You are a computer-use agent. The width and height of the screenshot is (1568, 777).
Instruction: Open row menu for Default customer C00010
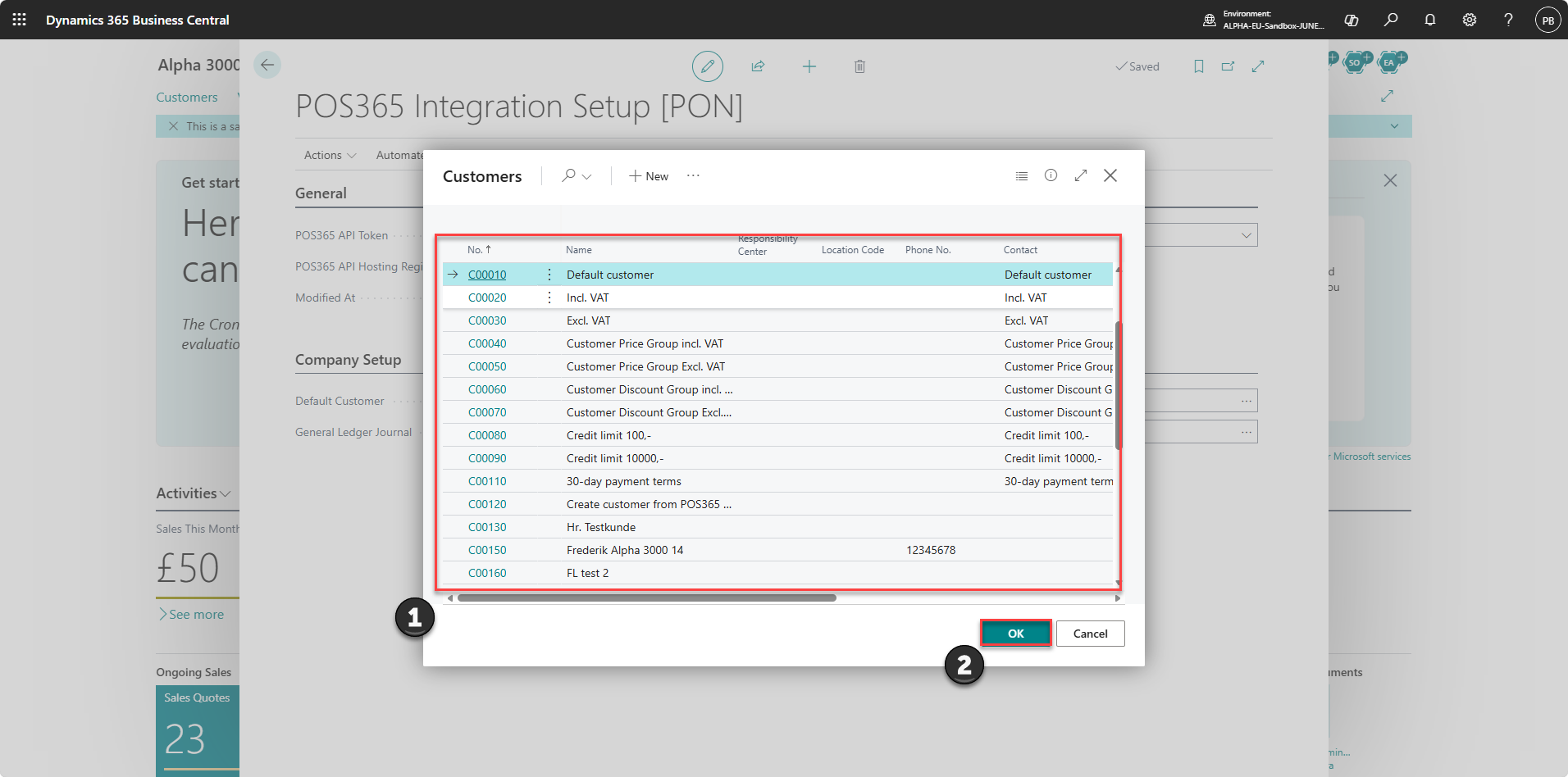[x=549, y=275]
